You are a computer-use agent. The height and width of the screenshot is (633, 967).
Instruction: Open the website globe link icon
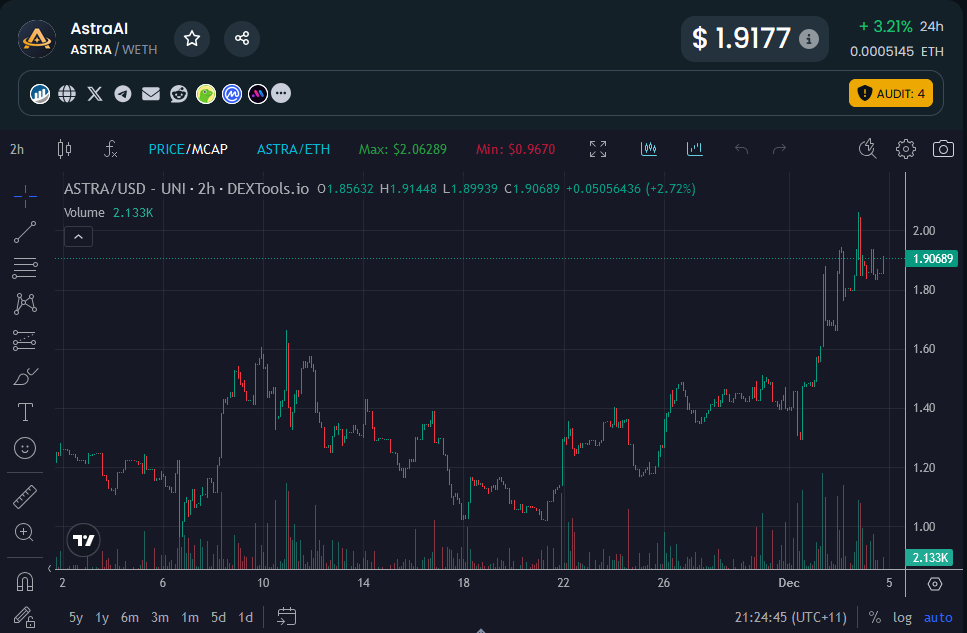pyautogui.click(x=67, y=94)
